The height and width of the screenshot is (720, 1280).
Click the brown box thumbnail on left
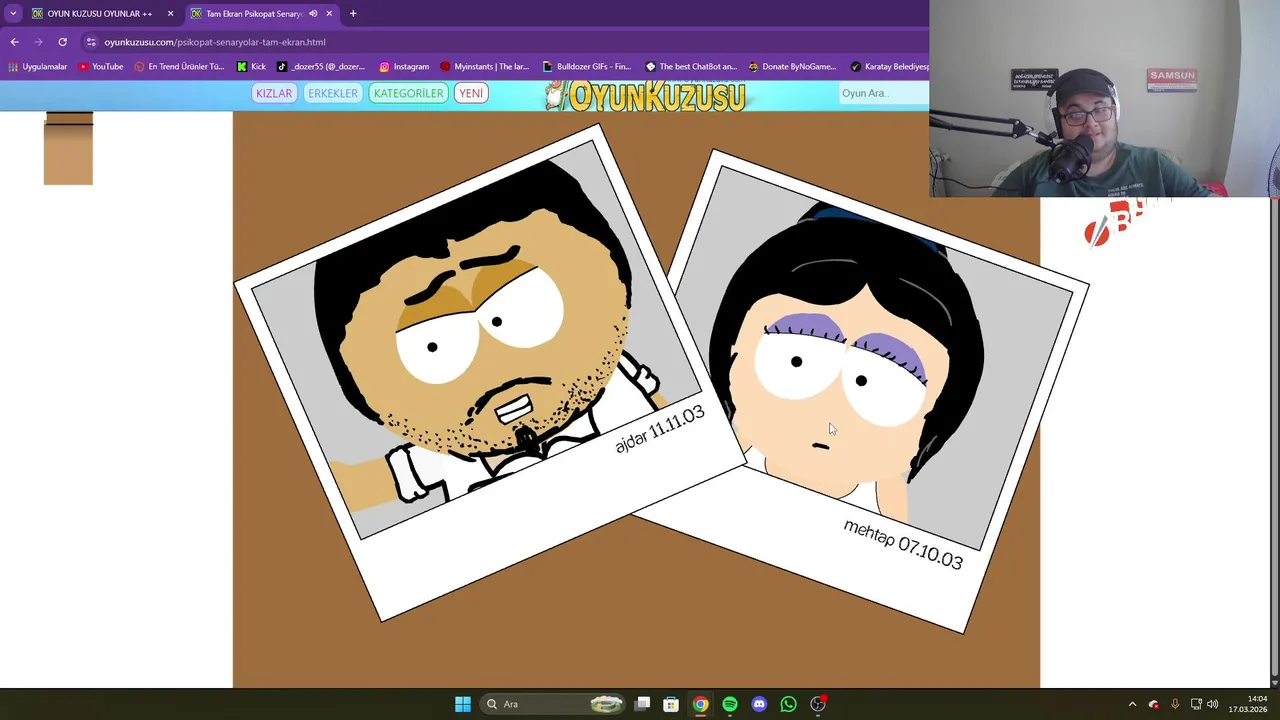(x=68, y=148)
